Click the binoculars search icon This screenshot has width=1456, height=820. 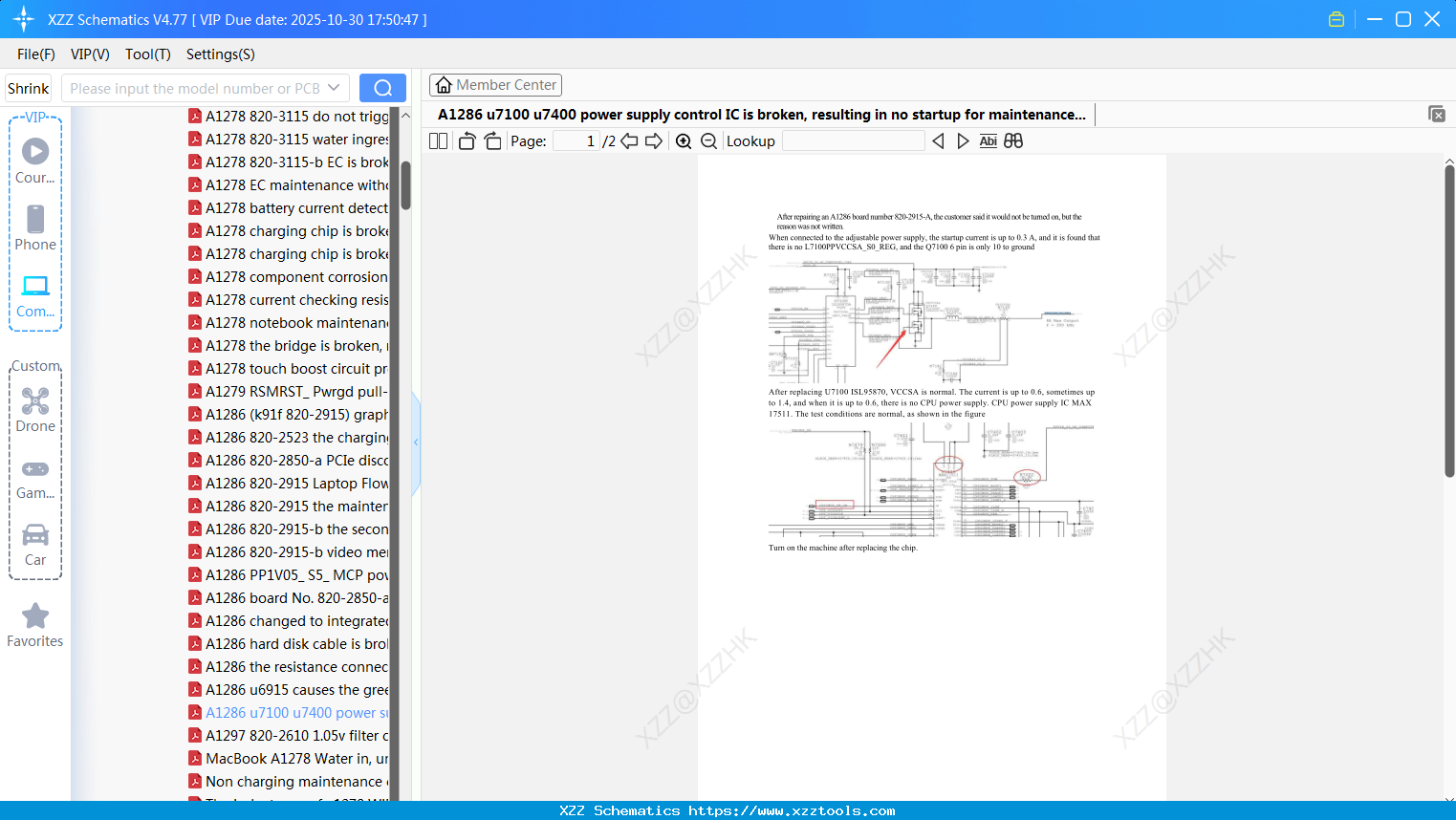click(1013, 140)
